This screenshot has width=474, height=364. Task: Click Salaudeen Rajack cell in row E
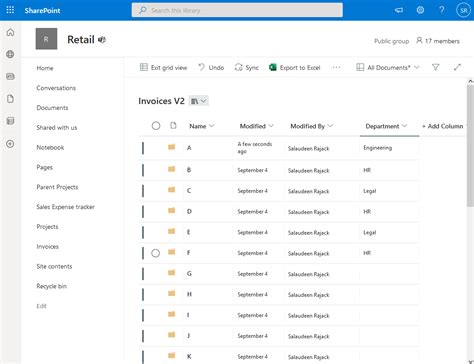tap(309, 233)
